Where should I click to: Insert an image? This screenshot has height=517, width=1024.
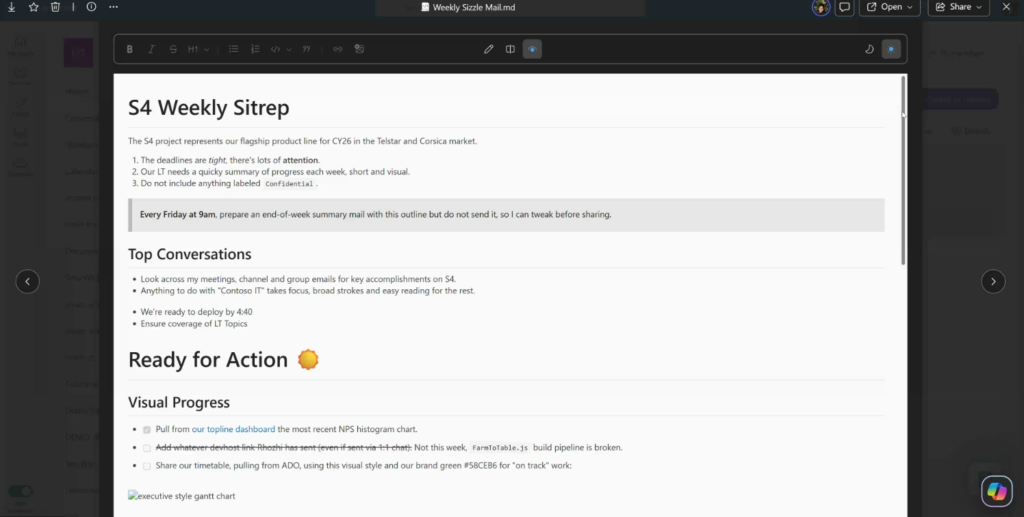(x=359, y=49)
